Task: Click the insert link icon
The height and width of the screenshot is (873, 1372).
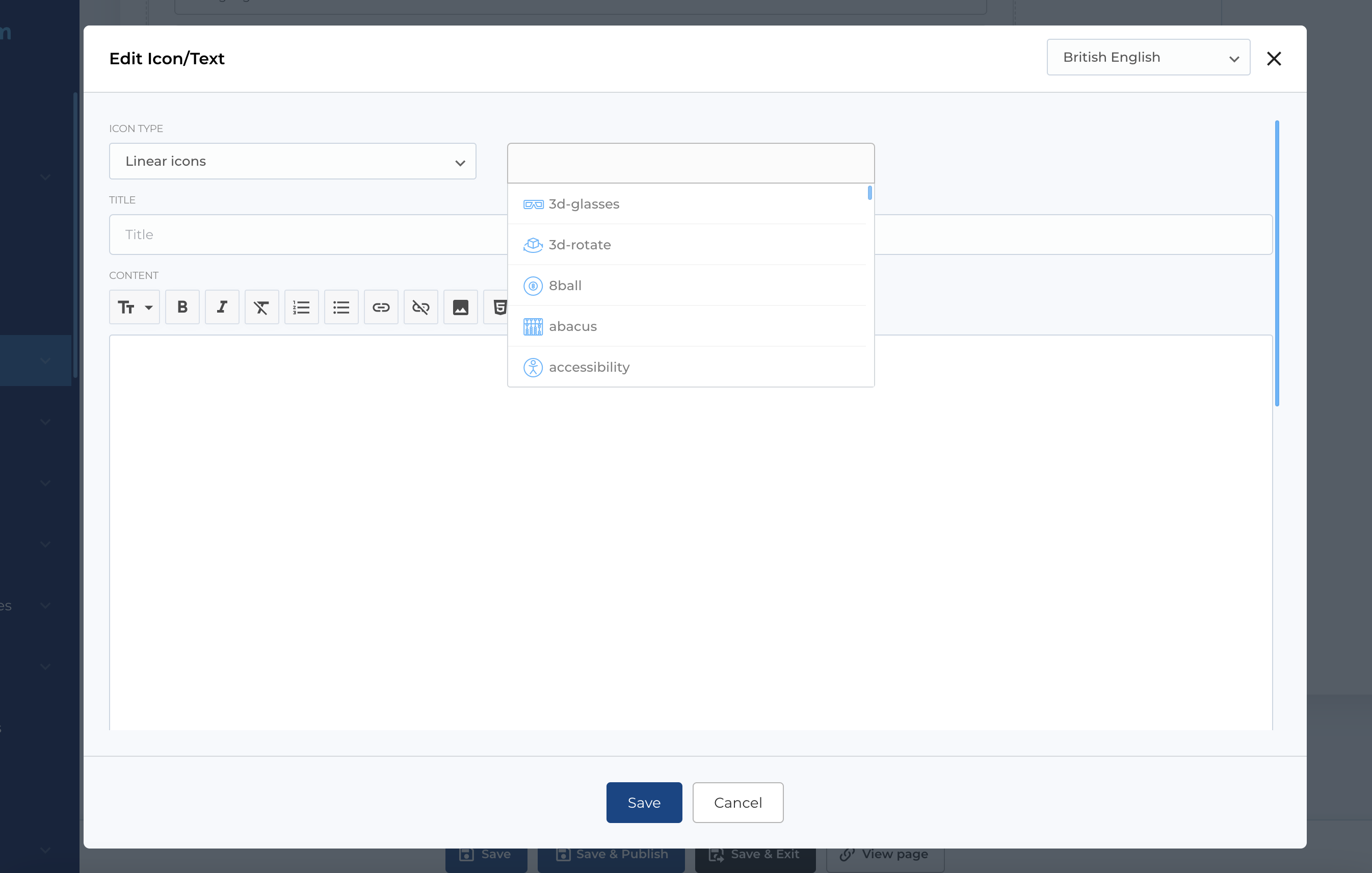Action: click(381, 307)
